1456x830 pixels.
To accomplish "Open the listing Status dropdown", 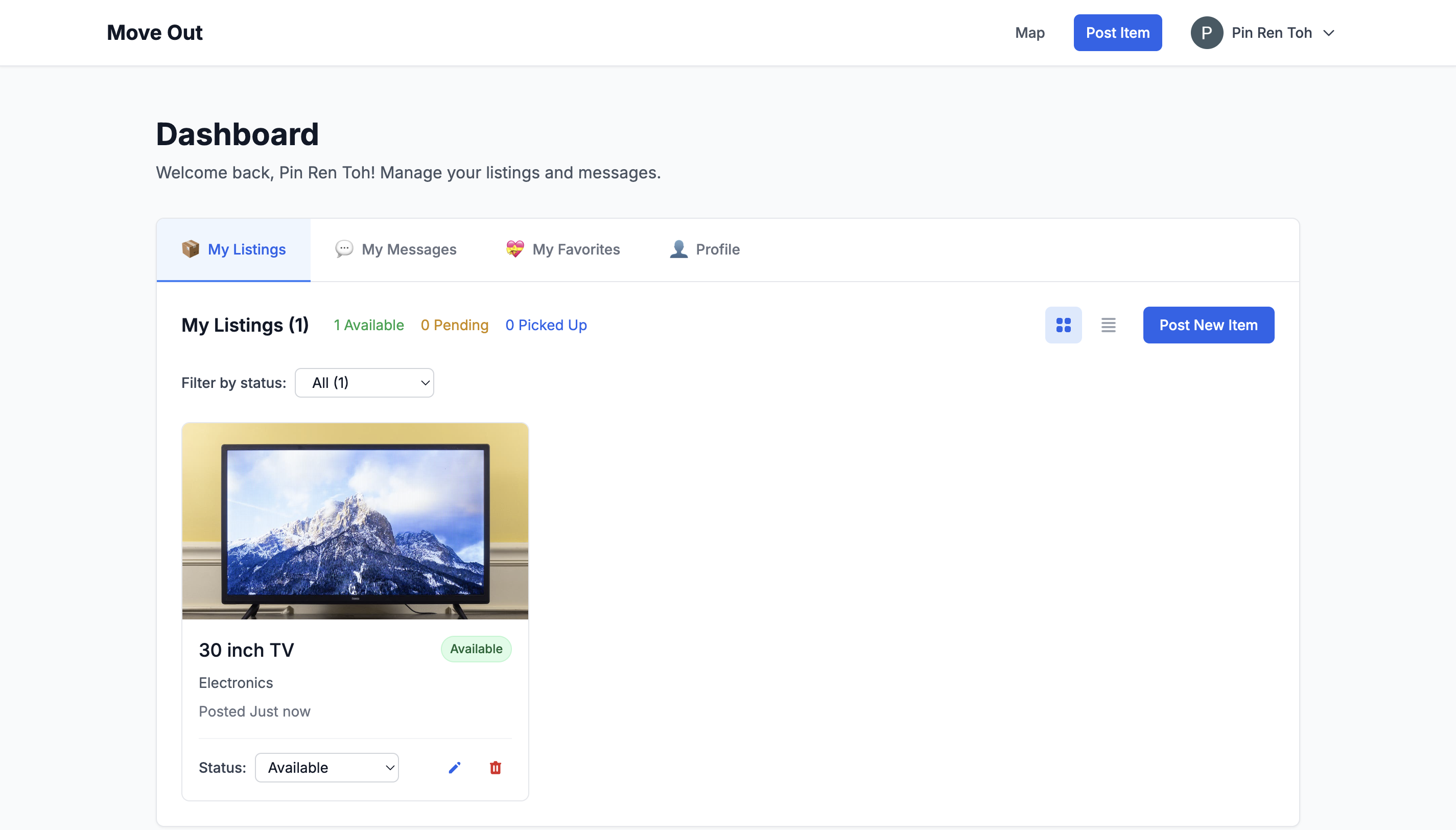I will pos(326,768).
